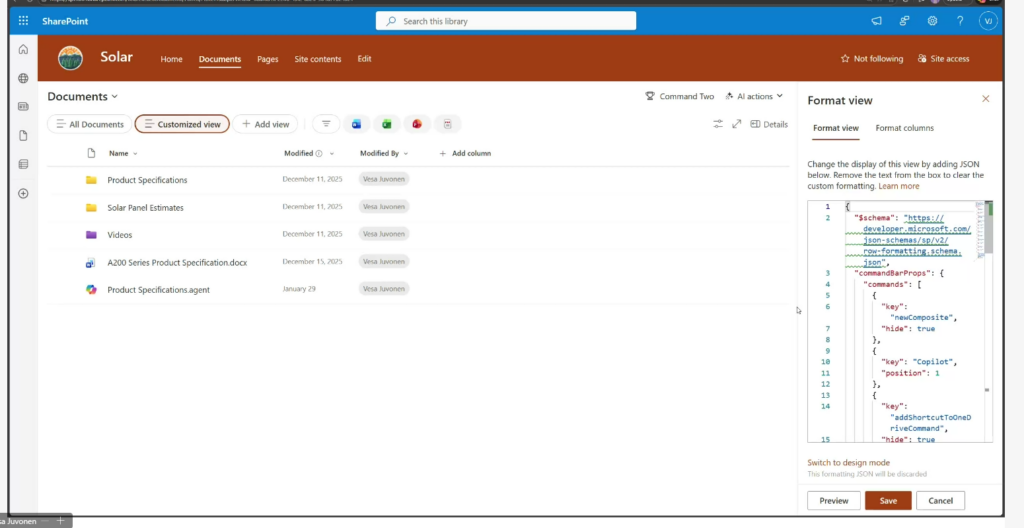Viewport: 1024px width, 528px height.
Task: Toggle the Not following star
Action: point(871,59)
